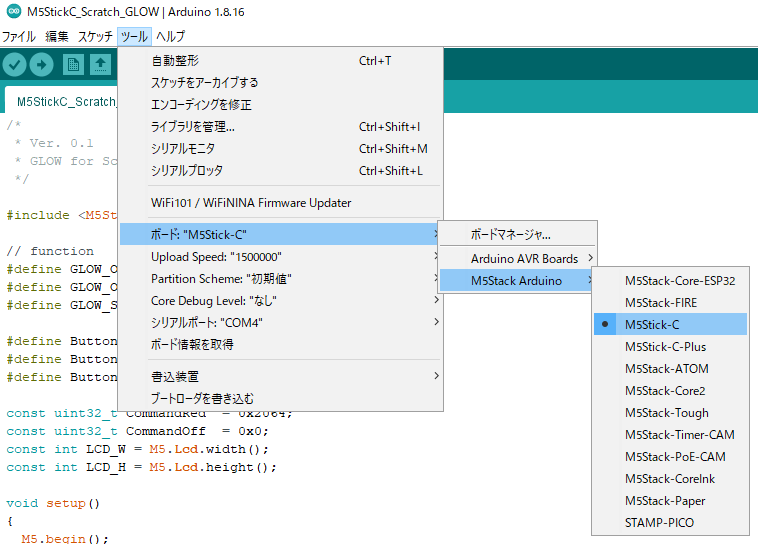Choose エンコーディングを修正 menu item

[x=281, y=105]
